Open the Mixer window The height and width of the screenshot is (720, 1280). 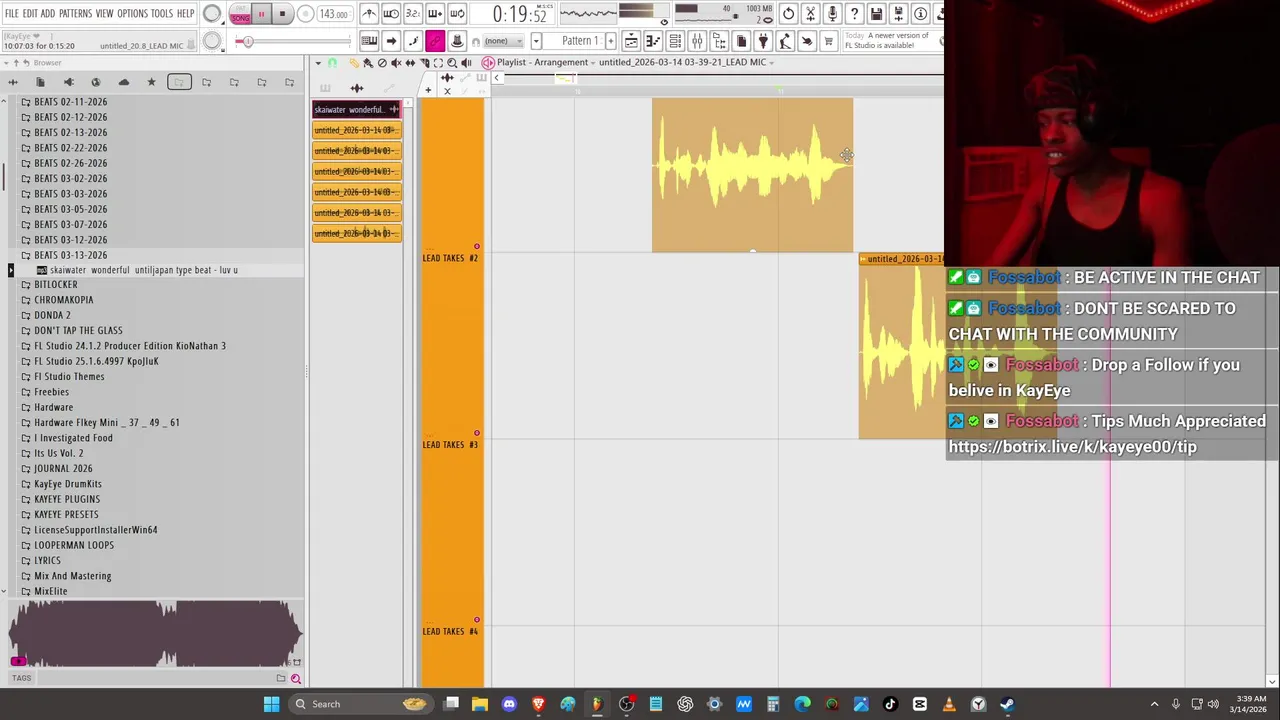pos(697,41)
